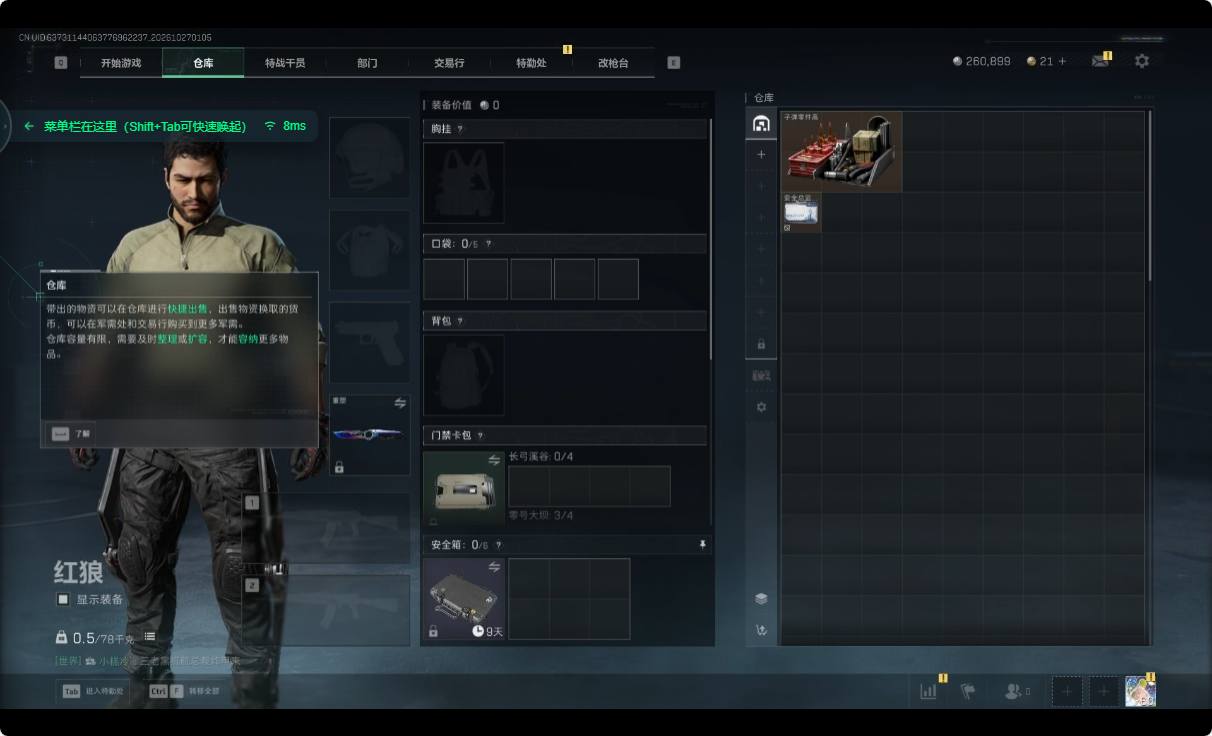
Task: Click the stack layers icon in warehouse sidebar
Action: [761, 599]
